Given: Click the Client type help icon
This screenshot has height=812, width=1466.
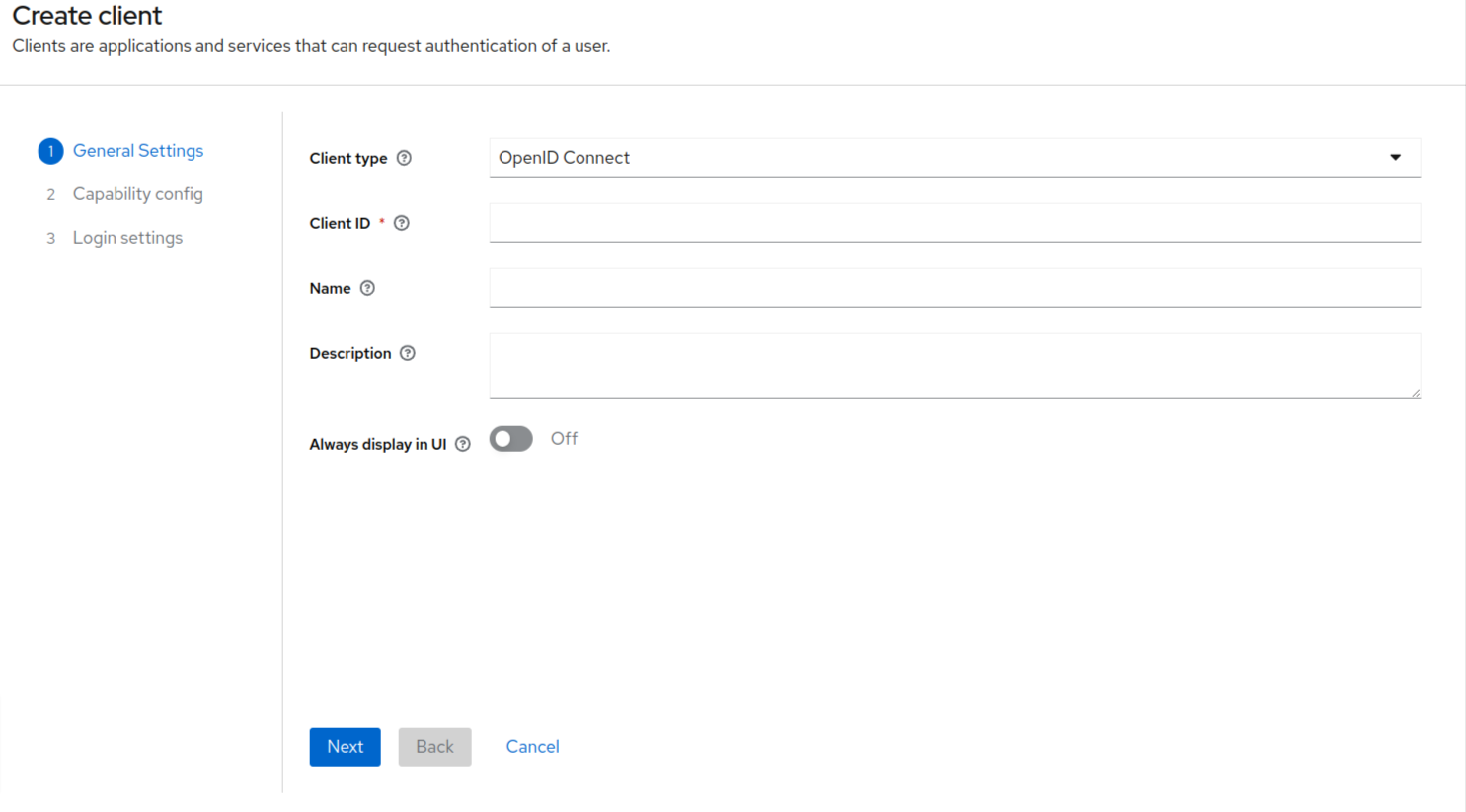Looking at the screenshot, I should (x=404, y=158).
